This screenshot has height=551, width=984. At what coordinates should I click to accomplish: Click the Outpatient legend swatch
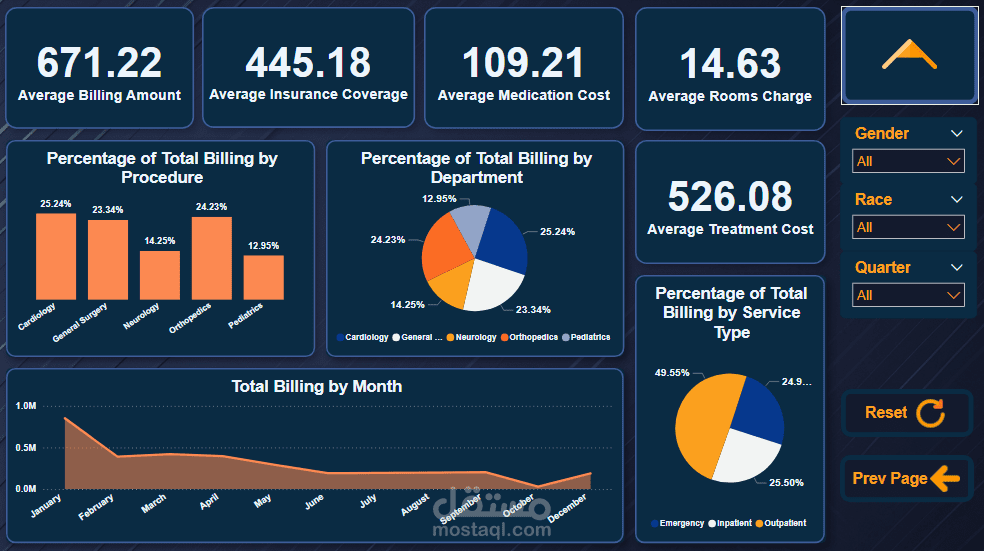pos(759,523)
